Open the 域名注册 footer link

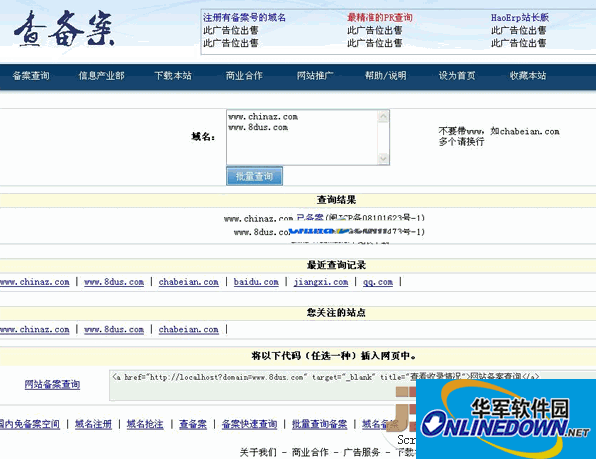coord(93,424)
